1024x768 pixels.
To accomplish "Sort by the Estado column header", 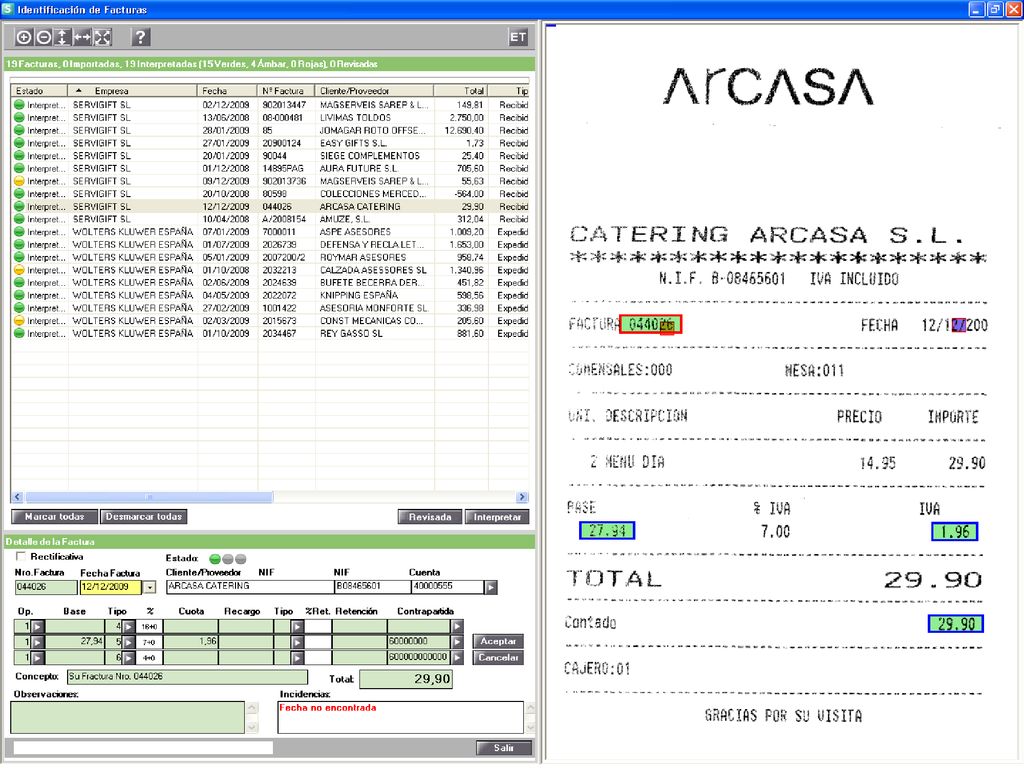I will pyautogui.click(x=39, y=91).
